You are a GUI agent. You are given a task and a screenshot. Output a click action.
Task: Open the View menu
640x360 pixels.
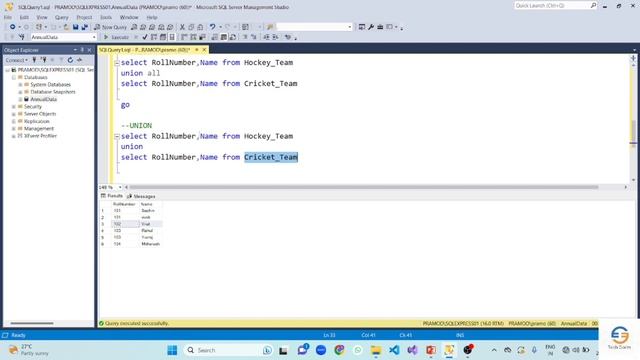click(x=42, y=17)
